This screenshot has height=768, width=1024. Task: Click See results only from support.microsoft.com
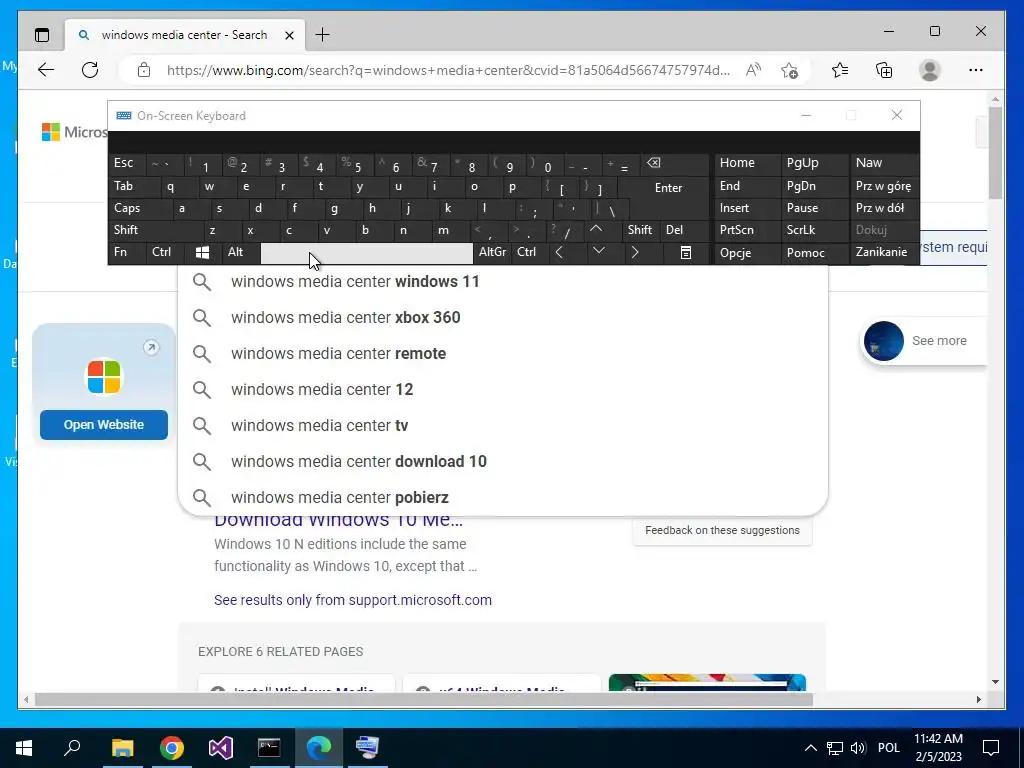point(353,600)
